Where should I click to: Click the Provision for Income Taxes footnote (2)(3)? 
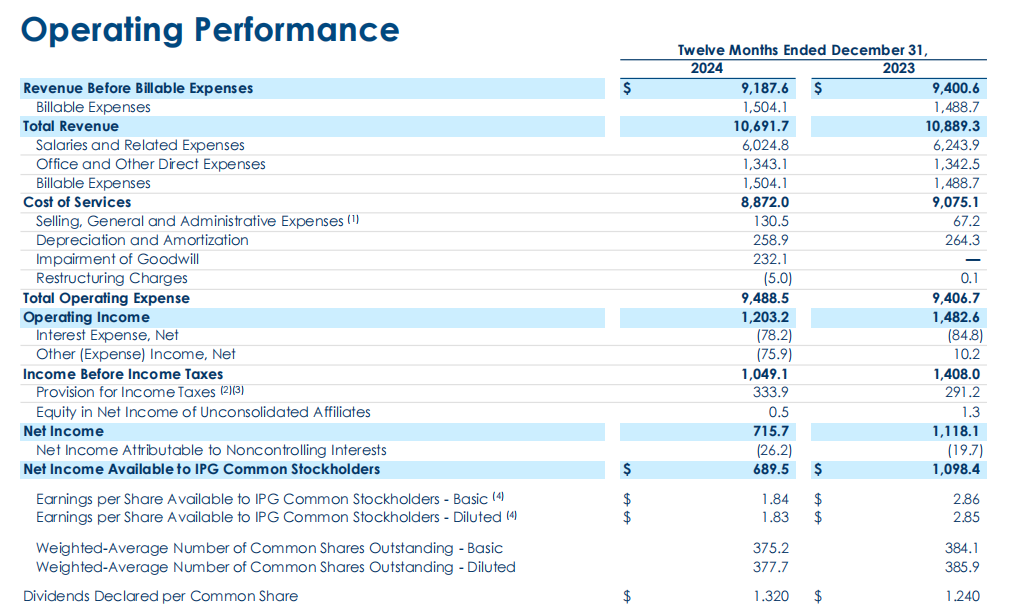232,390
